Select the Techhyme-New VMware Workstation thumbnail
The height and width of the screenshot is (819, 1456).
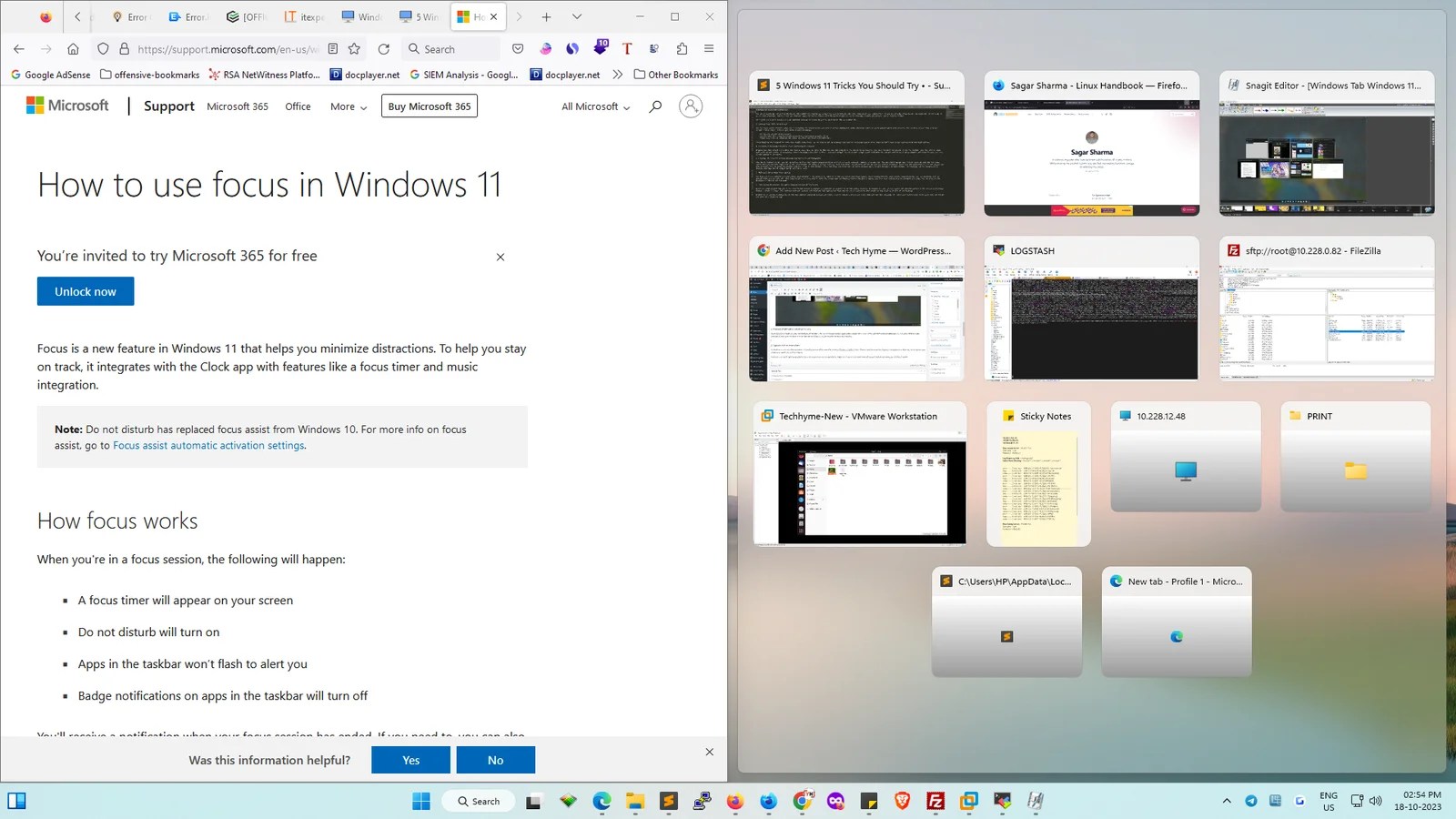[x=860, y=474]
